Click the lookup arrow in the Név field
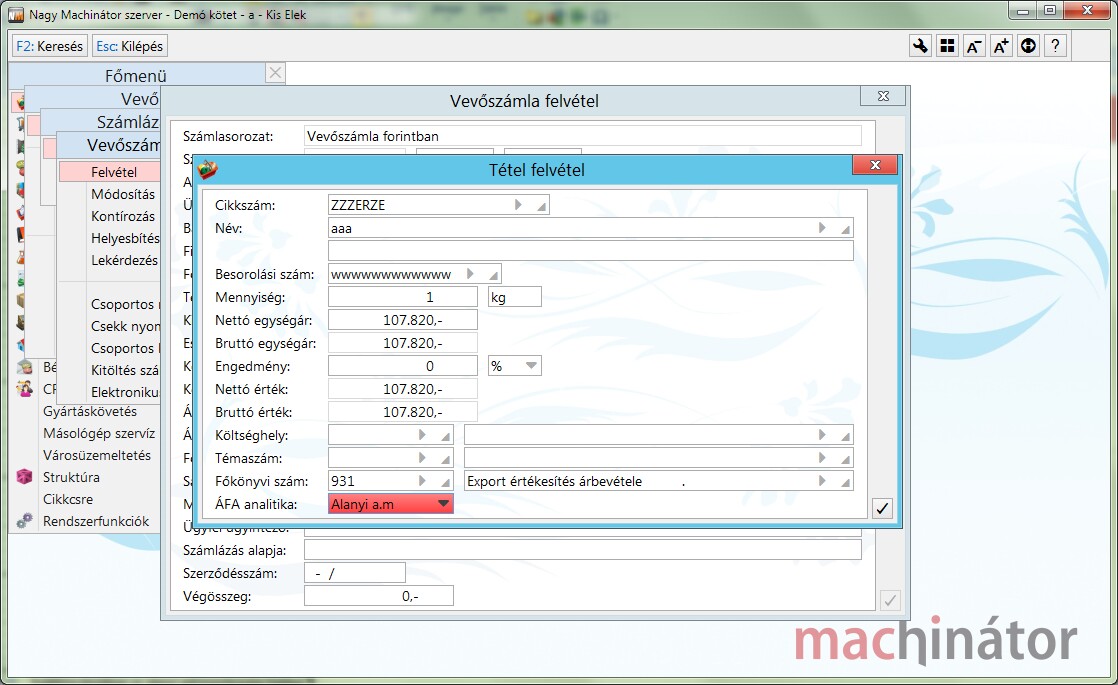The height and width of the screenshot is (685, 1118). pyautogui.click(x=822, y=228)
